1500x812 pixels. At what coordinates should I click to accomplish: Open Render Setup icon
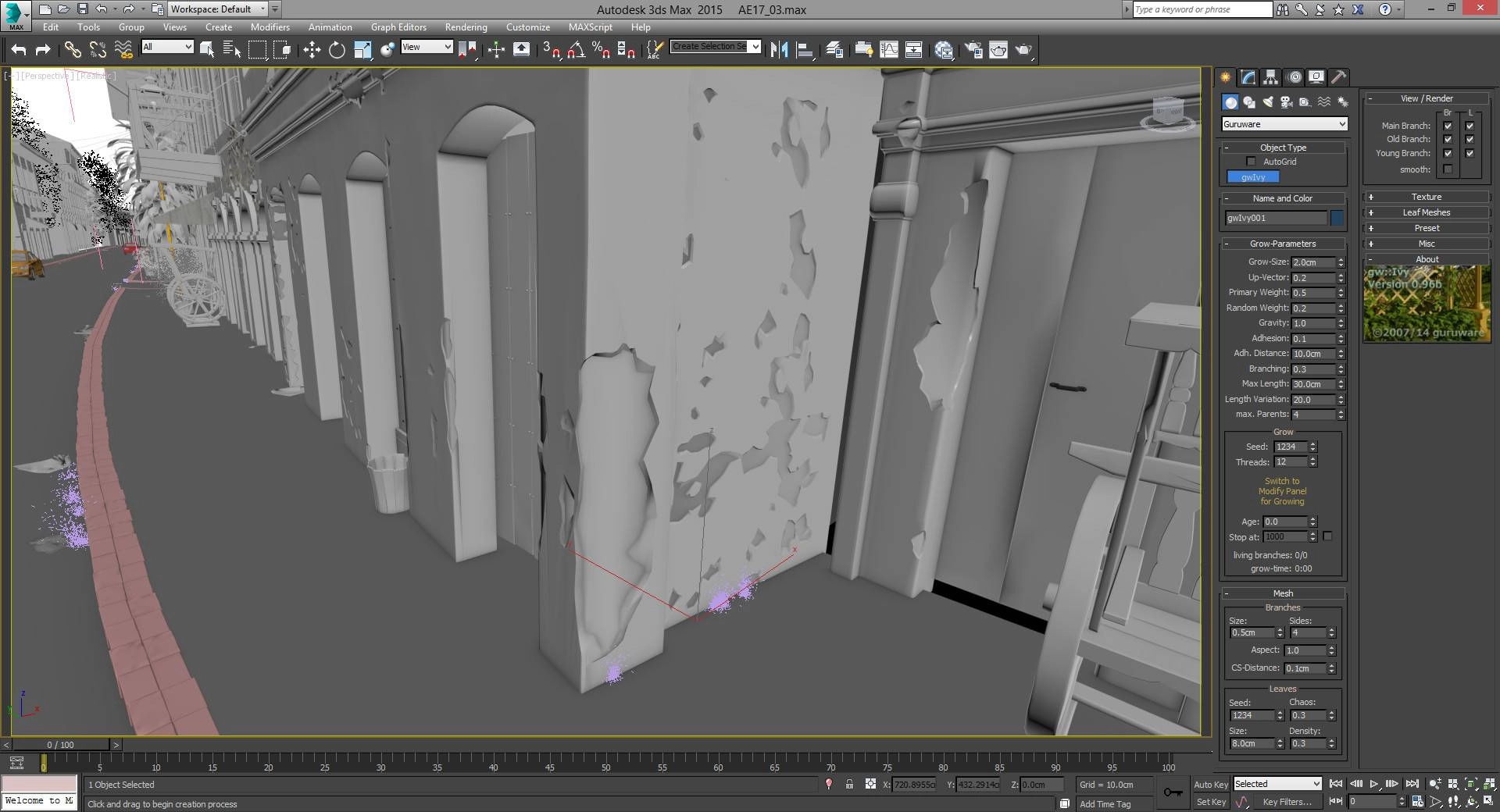tap(973, 50)
